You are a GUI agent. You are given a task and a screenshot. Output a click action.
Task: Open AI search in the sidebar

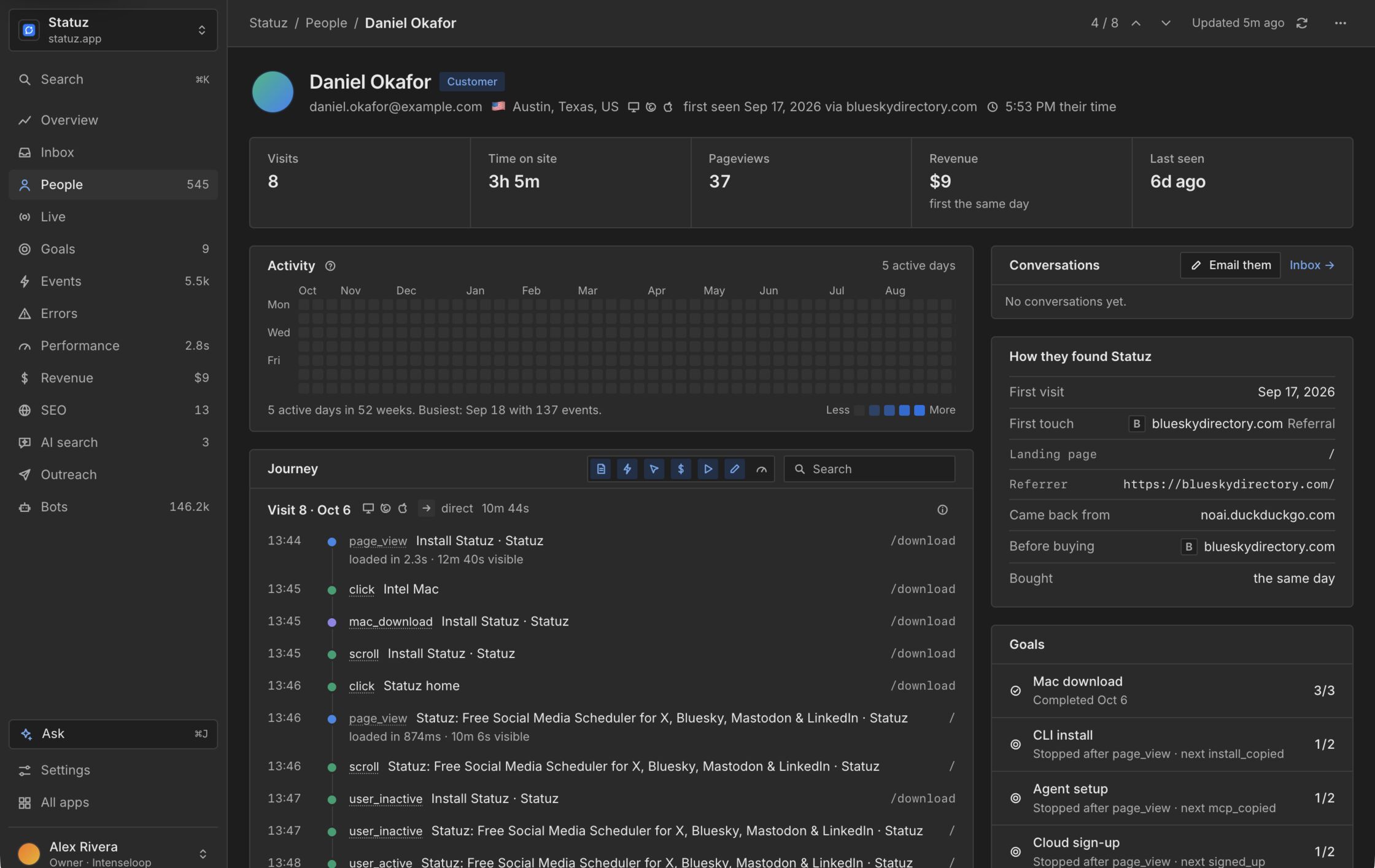coord(113,443)
